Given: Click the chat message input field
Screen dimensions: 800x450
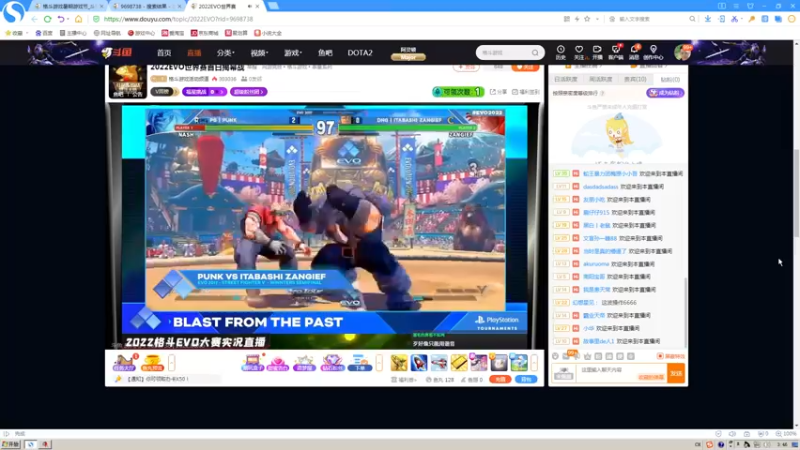Looking at the screenshot, I should pos(621,373).
